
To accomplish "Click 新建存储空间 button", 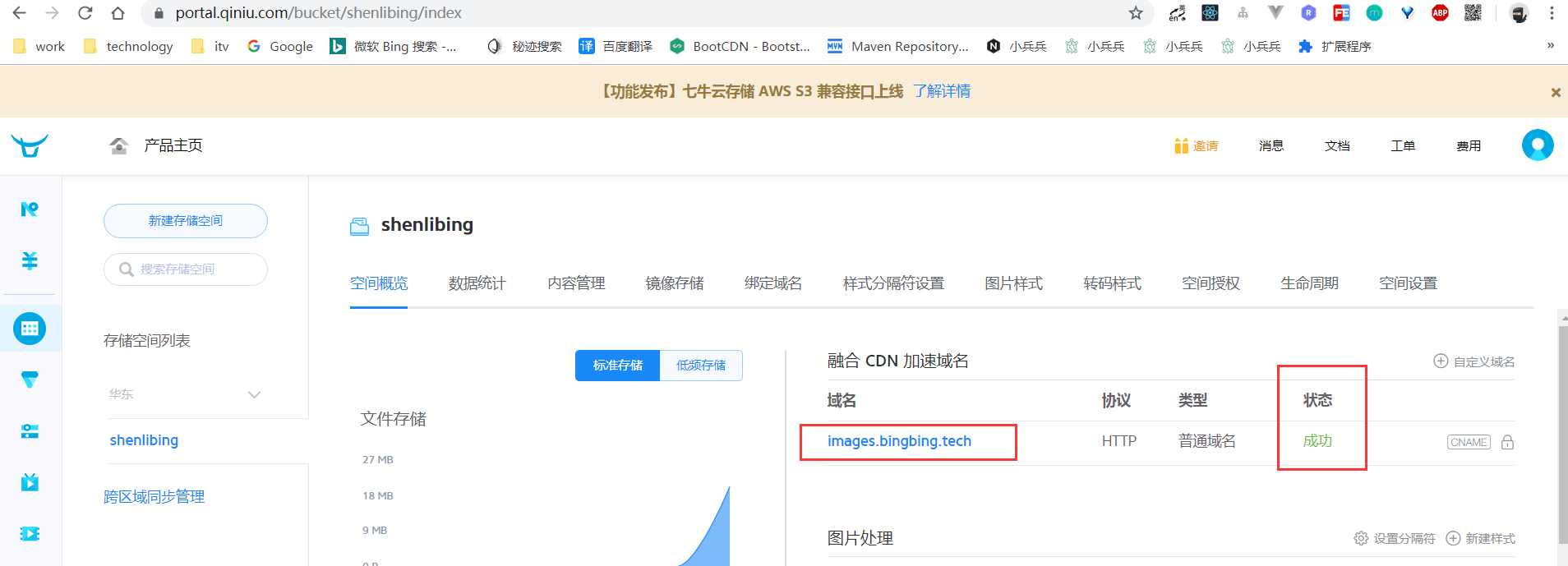I will [x=186, y=221].
